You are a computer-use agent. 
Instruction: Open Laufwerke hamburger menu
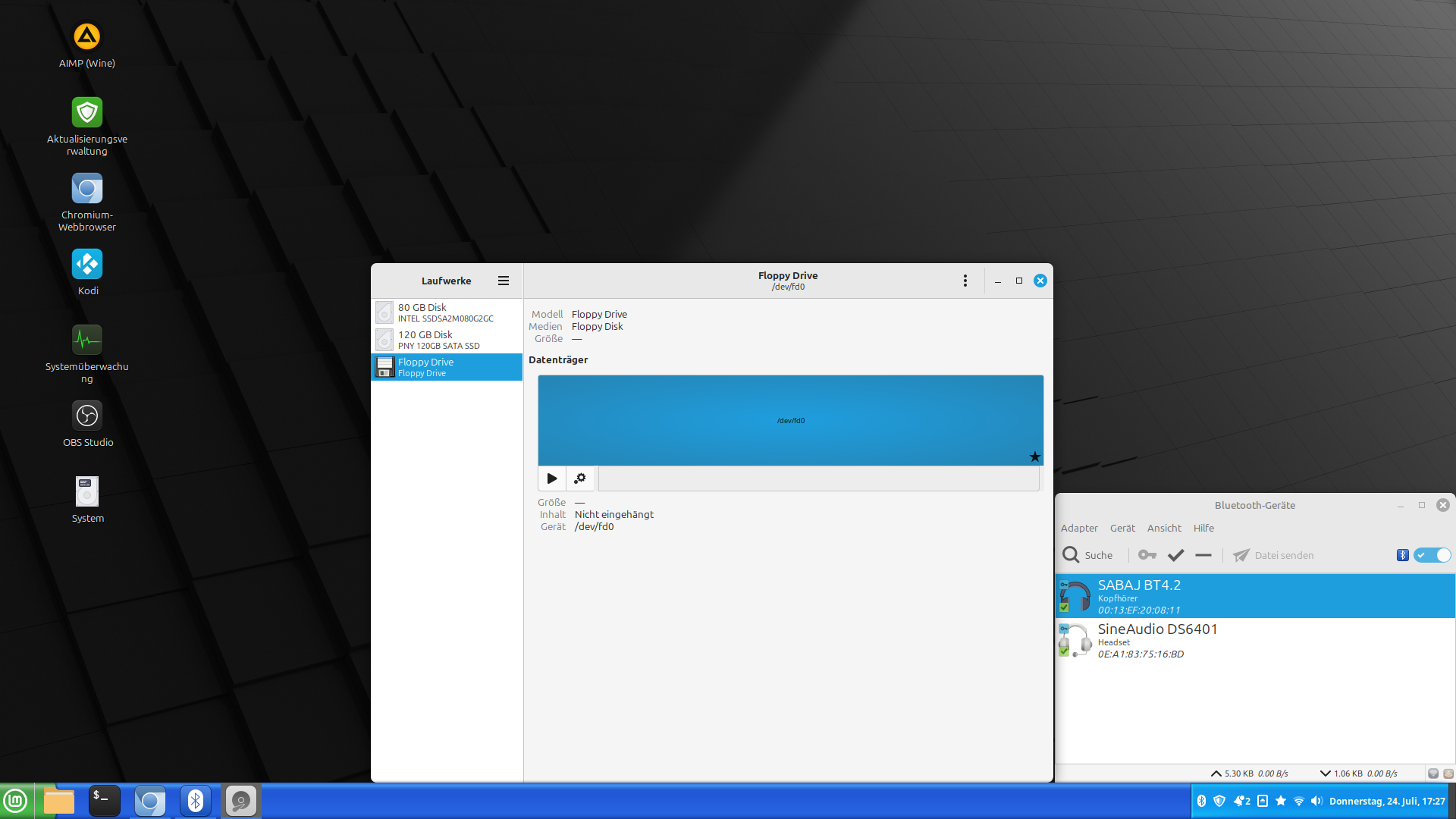click(504, 281)
